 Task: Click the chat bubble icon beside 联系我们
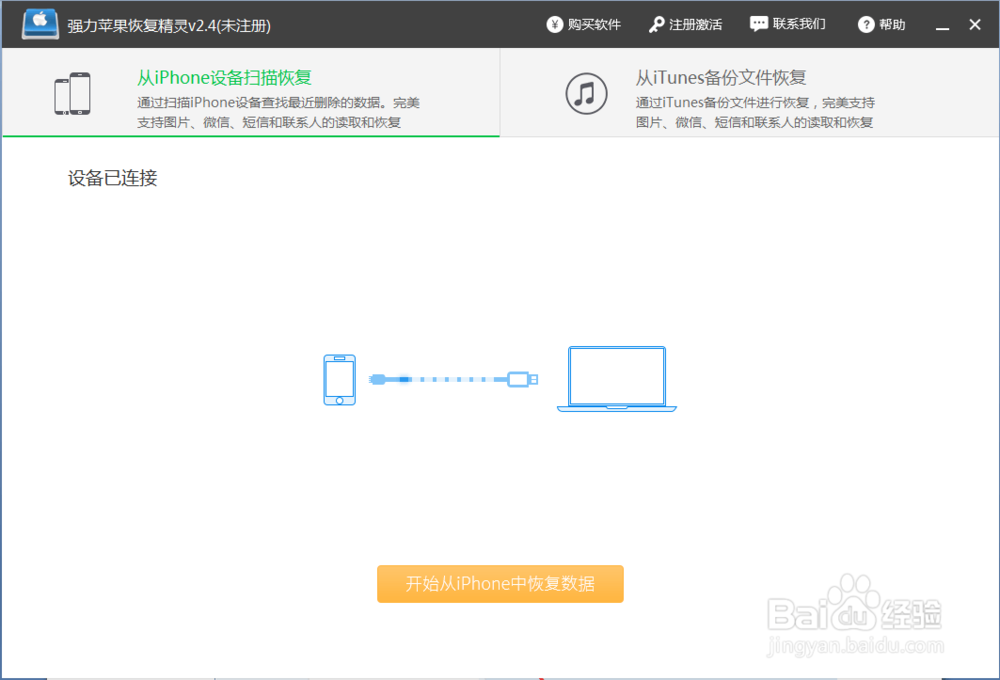(x=758, y=24)
